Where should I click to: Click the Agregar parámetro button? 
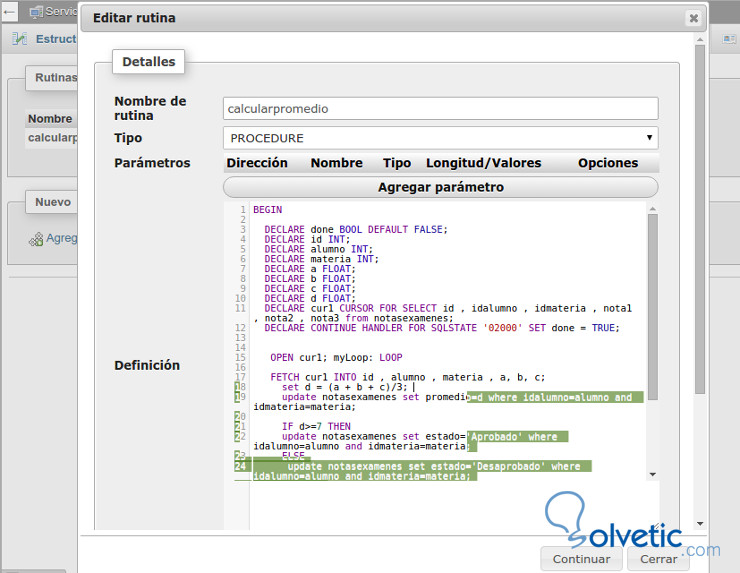pos(440,187)
